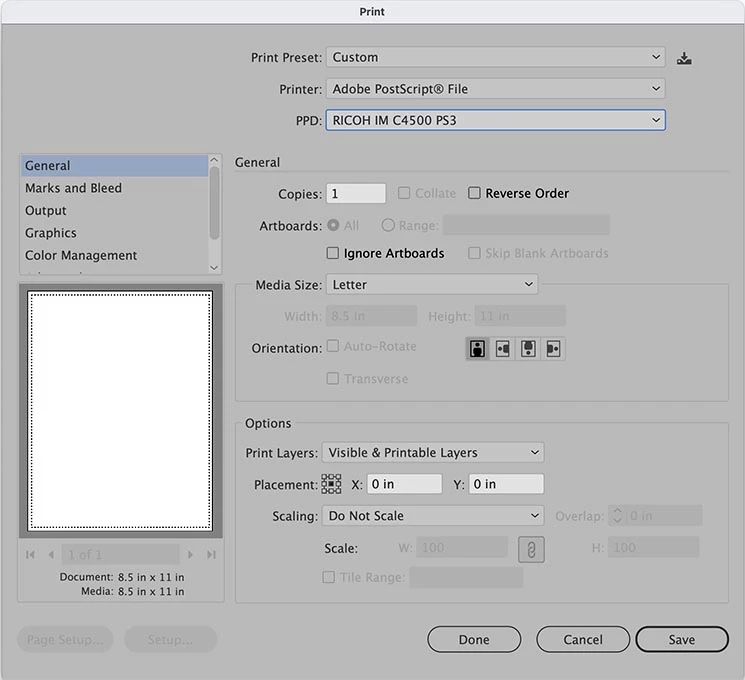Viewport: 745px width, 680px height.
Task: Go to the last preview page
Action: 211,555
